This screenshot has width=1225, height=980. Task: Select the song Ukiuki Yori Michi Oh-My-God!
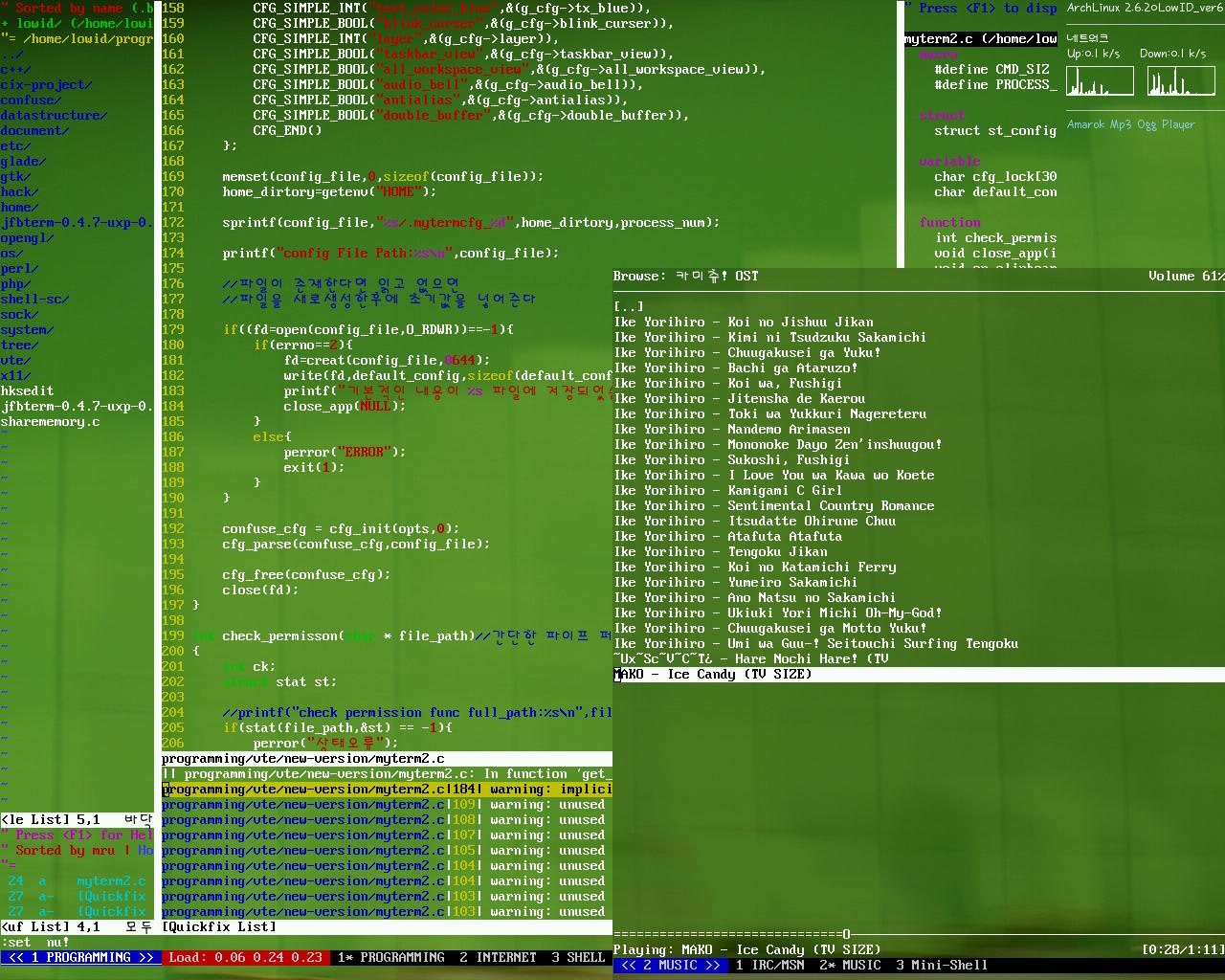point(778,612)
